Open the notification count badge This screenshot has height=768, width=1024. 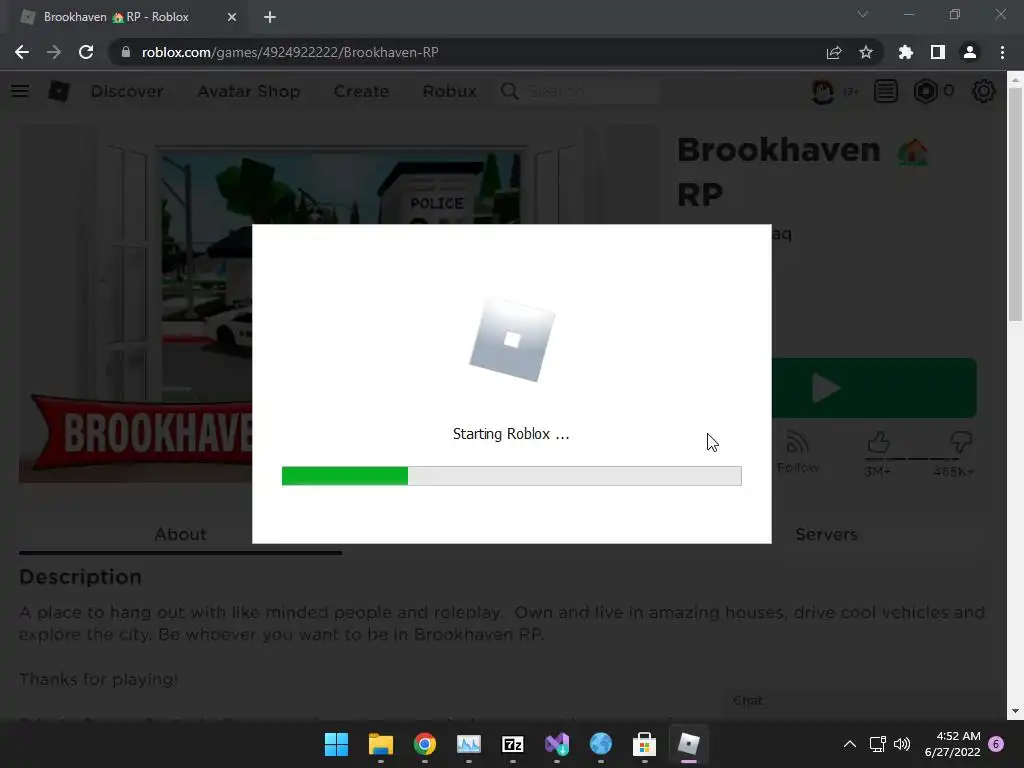997,744
